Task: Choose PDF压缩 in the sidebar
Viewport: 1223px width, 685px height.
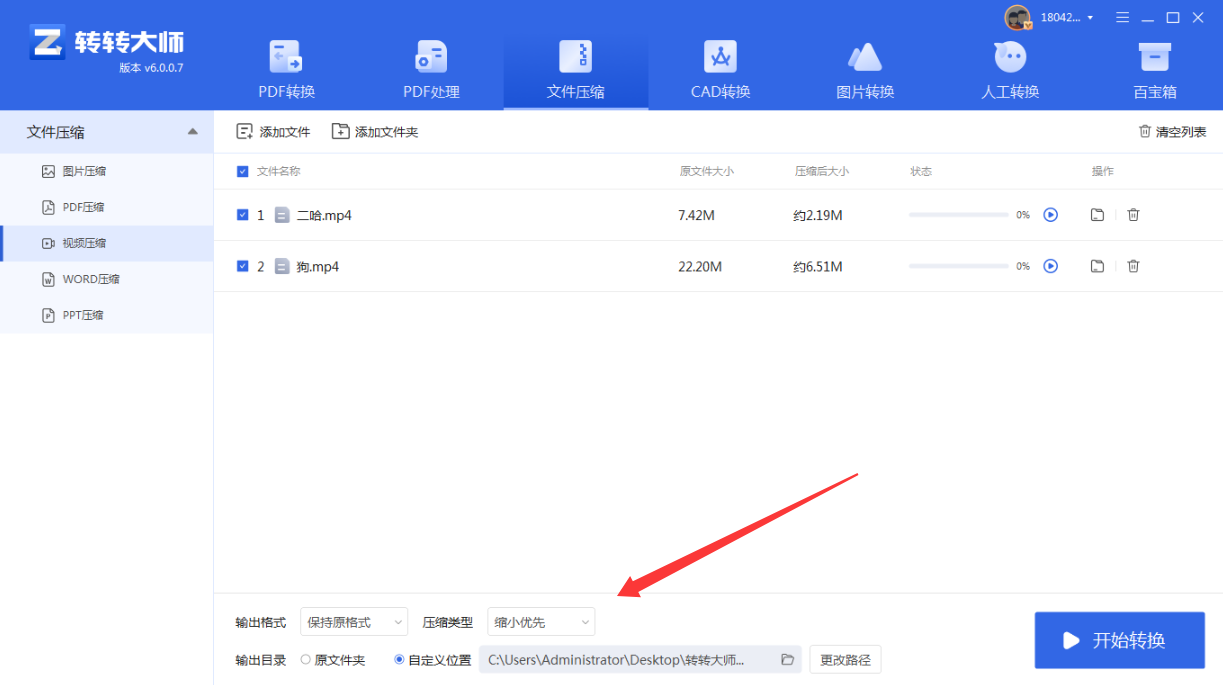Action: coord(106,207)
